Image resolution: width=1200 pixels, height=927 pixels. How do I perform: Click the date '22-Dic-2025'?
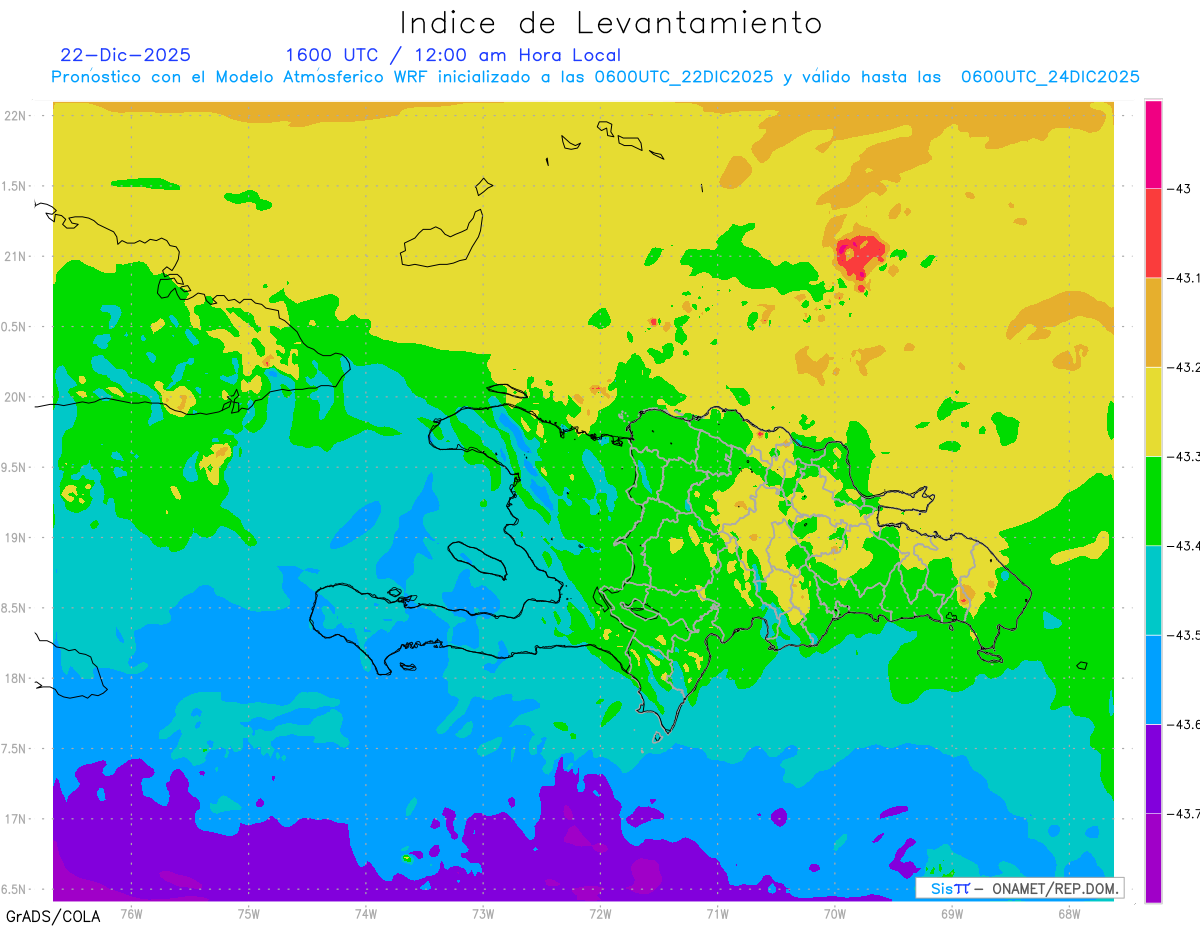click(x=125, y=55)
